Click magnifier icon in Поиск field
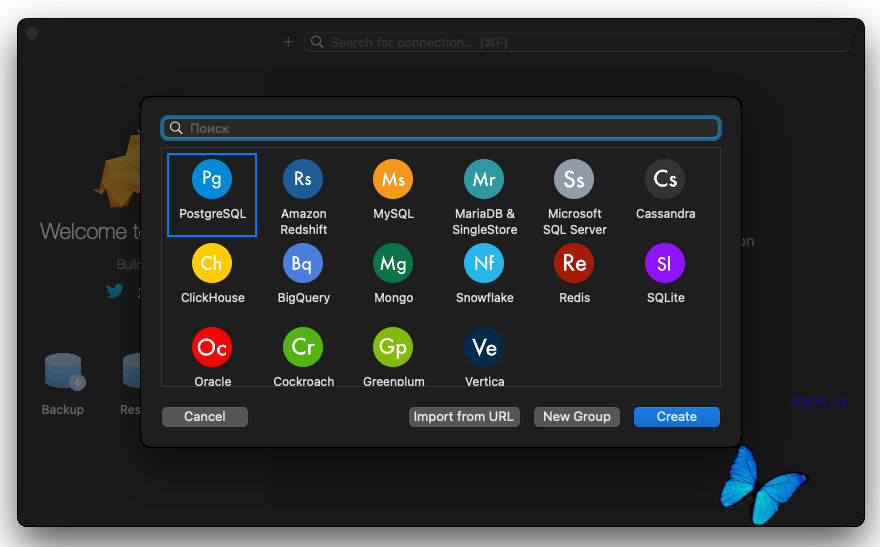 [x=176, y=128]
